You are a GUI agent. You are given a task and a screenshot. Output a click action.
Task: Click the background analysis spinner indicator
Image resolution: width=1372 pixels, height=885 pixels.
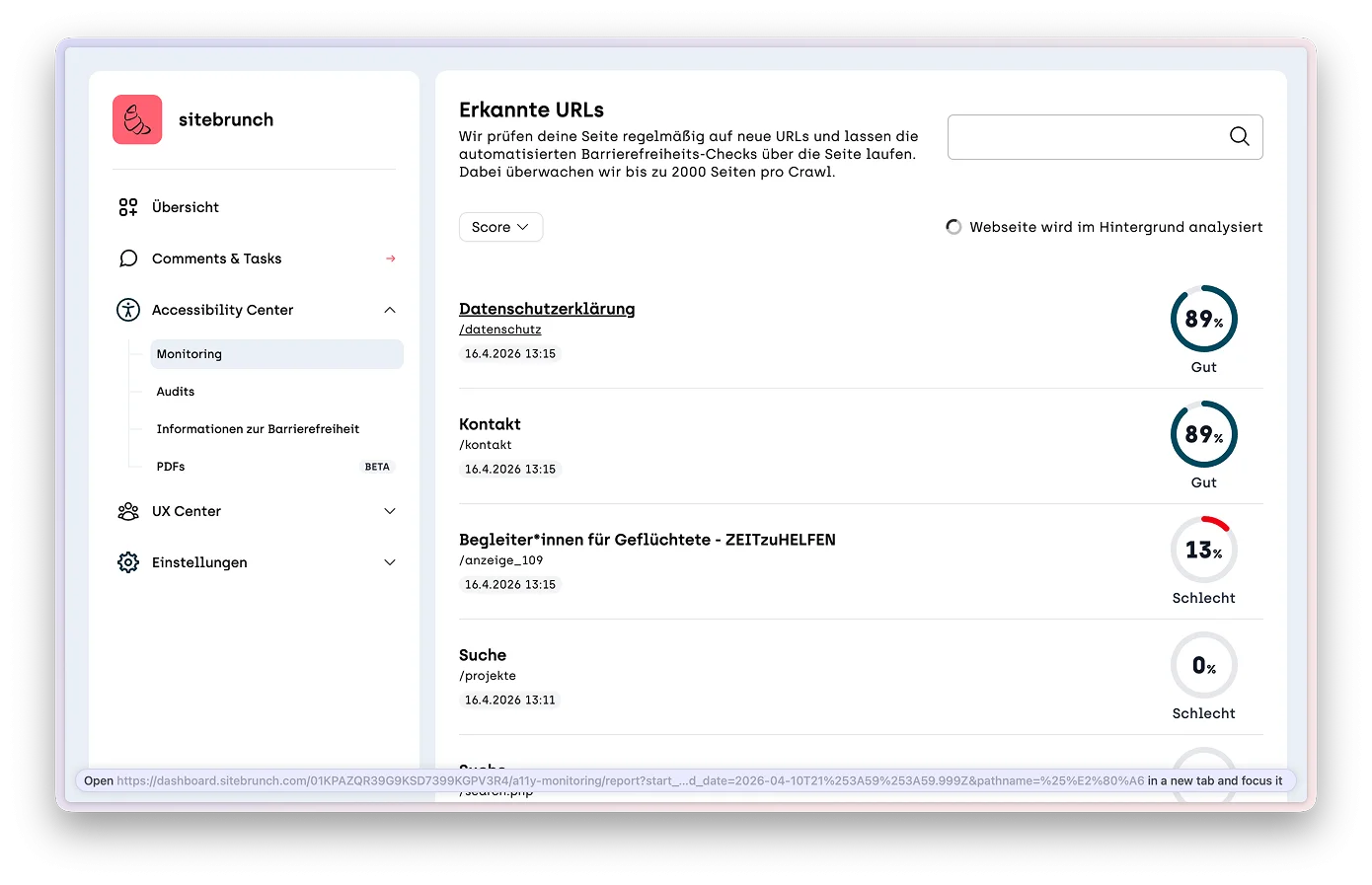(x=953, y=226)
